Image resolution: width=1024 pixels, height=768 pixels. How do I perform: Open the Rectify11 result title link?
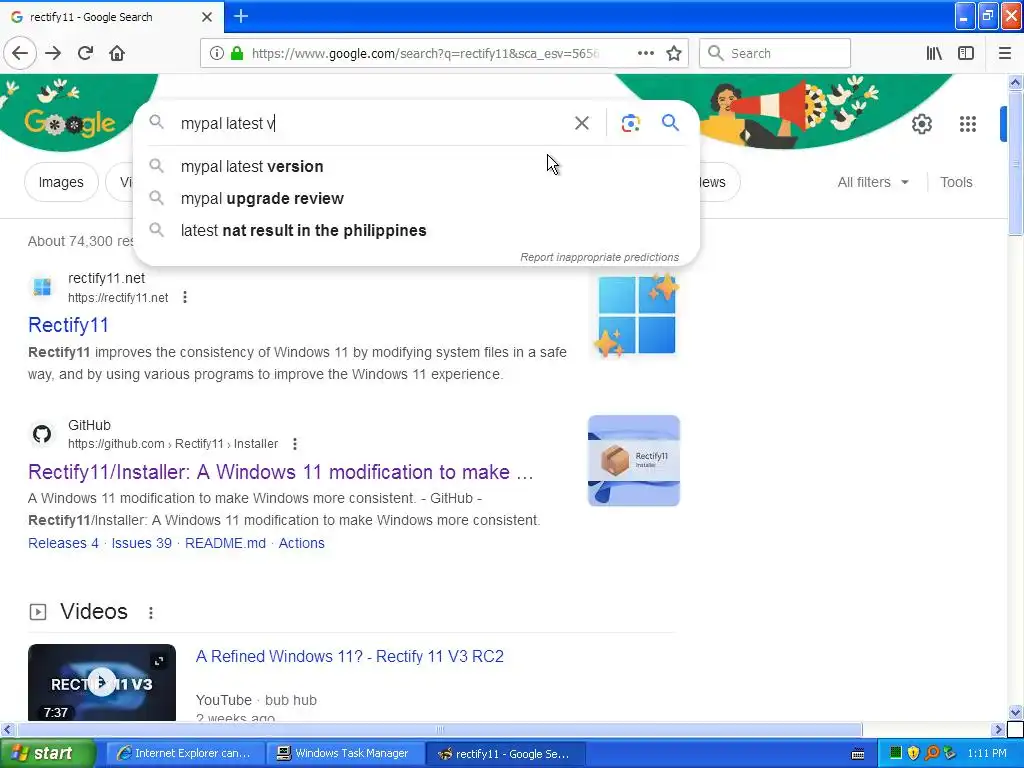(68, 325)
